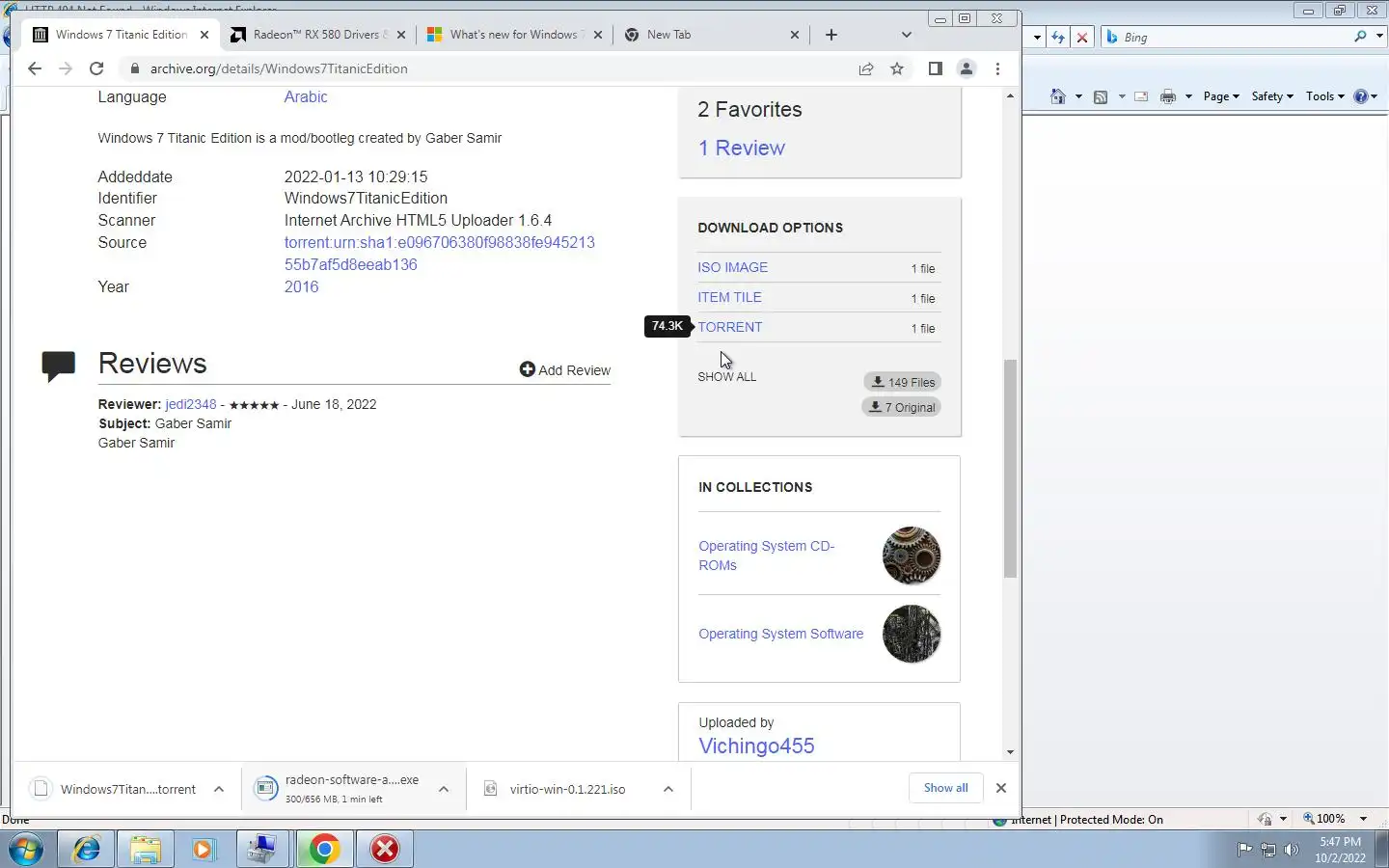Click the Chrome taskbar icon

click(x=324, y=849)
